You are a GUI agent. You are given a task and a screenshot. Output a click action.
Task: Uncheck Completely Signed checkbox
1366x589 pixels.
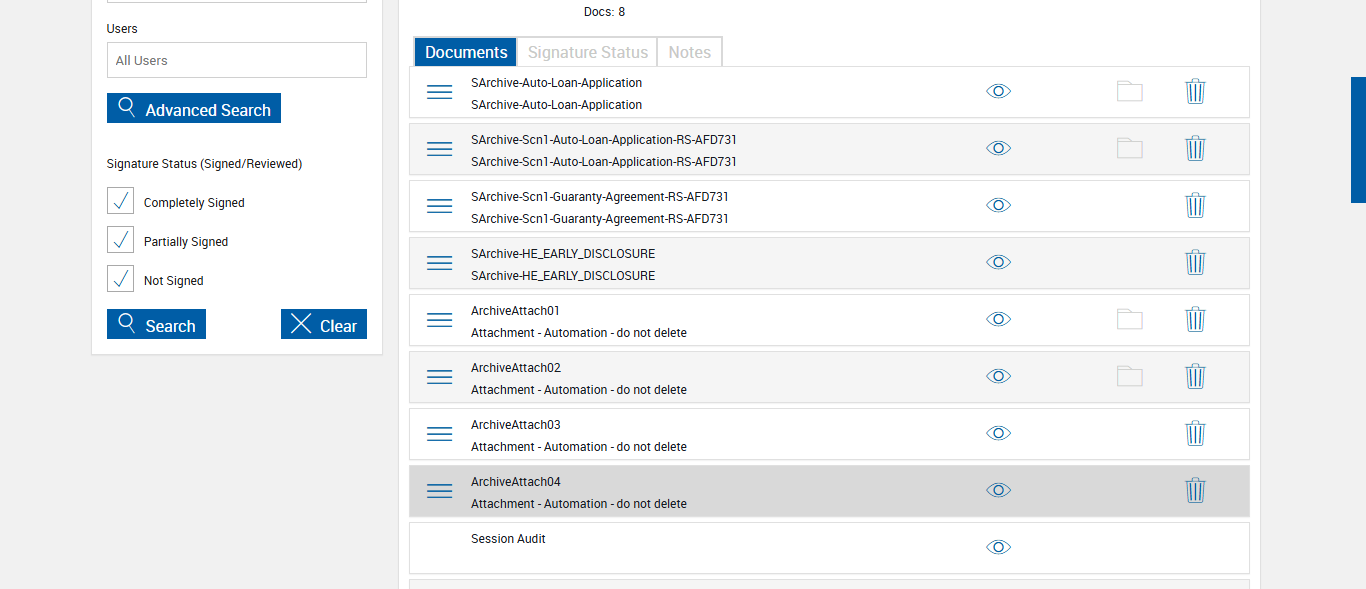tap(120, 201)
